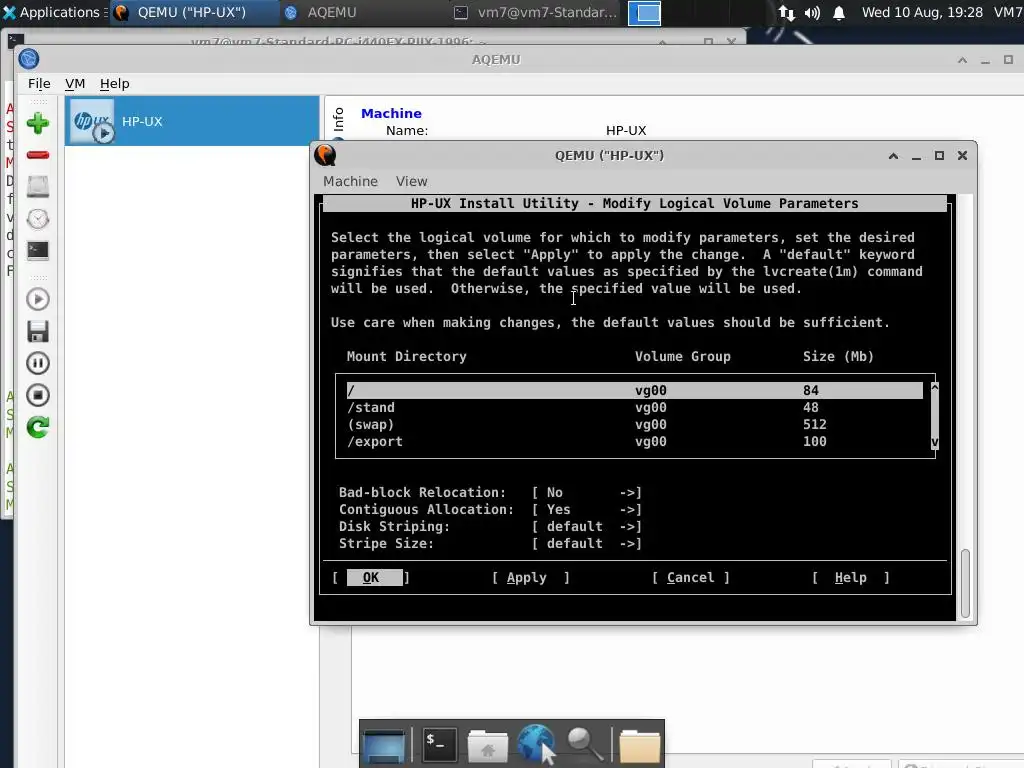Click the network connection tray icon
This screenshot has width=1024, height=768.
click(x=787, y=12)
